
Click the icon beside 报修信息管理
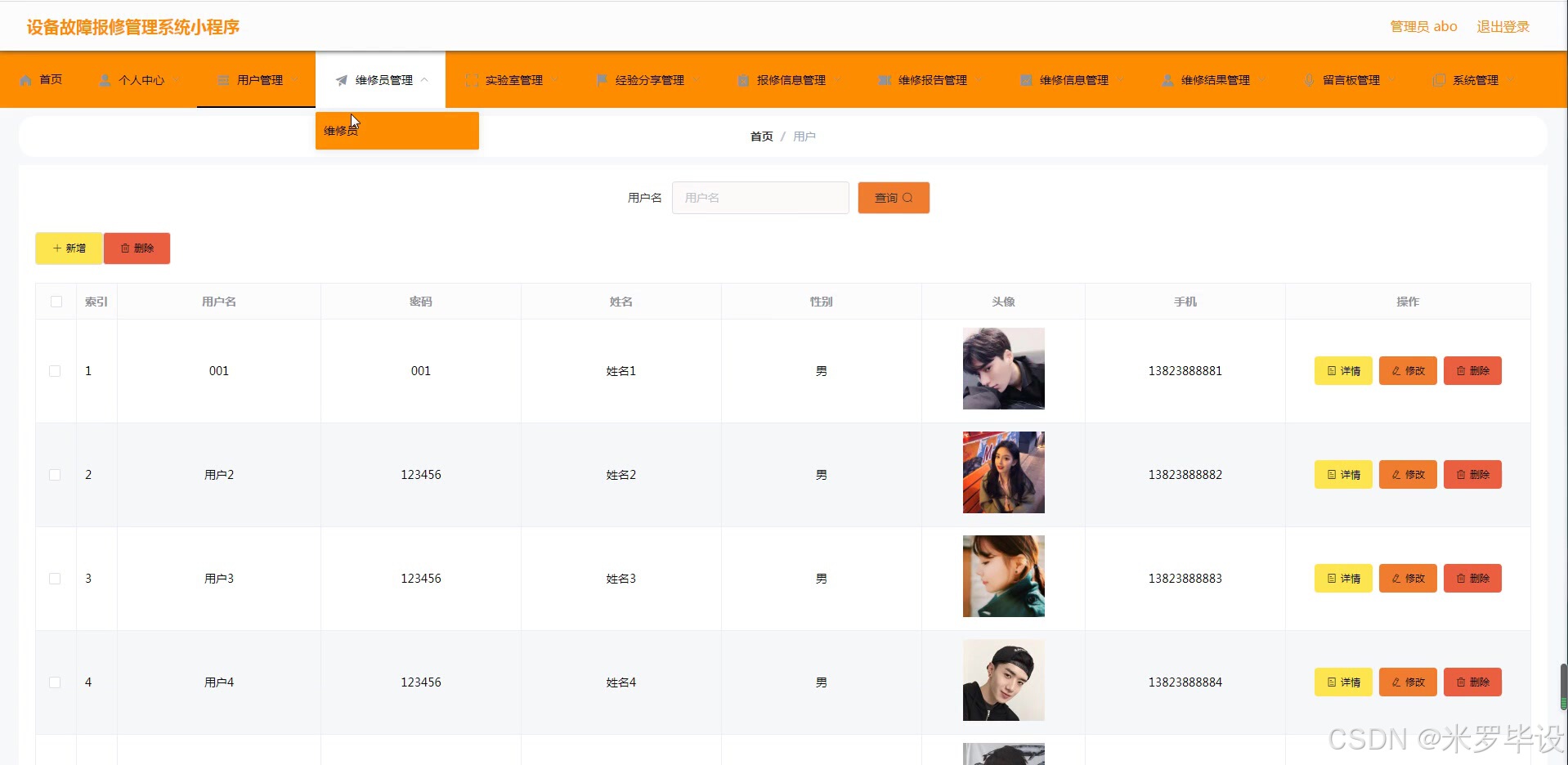point(743,80)
